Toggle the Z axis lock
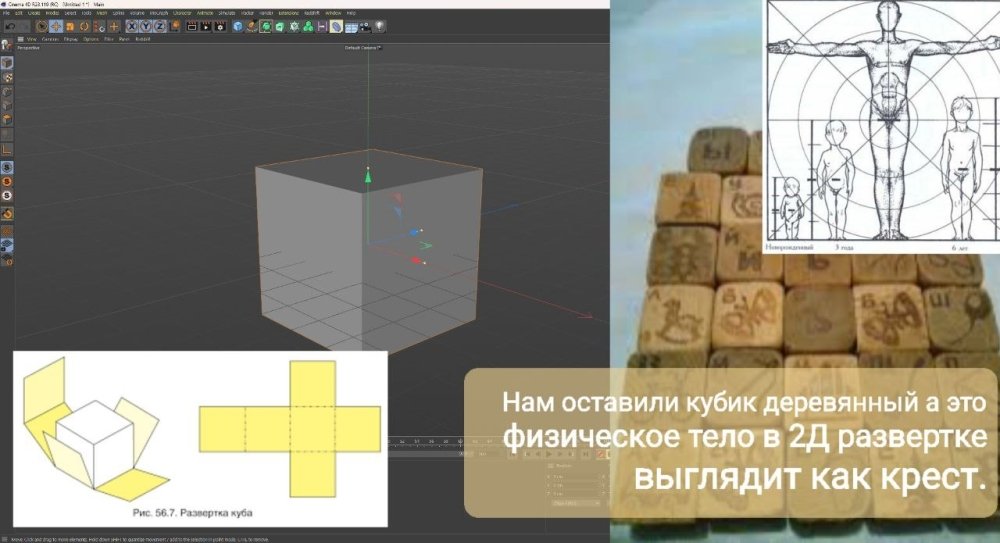The height and width of the screenshot is (543, 1000). click(159, 27)
